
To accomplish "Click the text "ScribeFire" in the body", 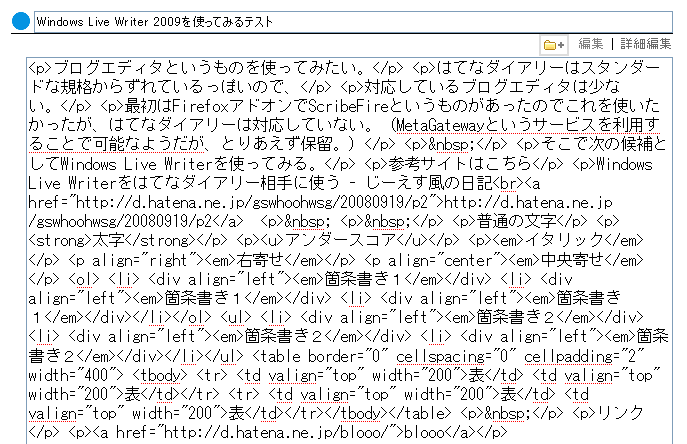I will 348,107.
